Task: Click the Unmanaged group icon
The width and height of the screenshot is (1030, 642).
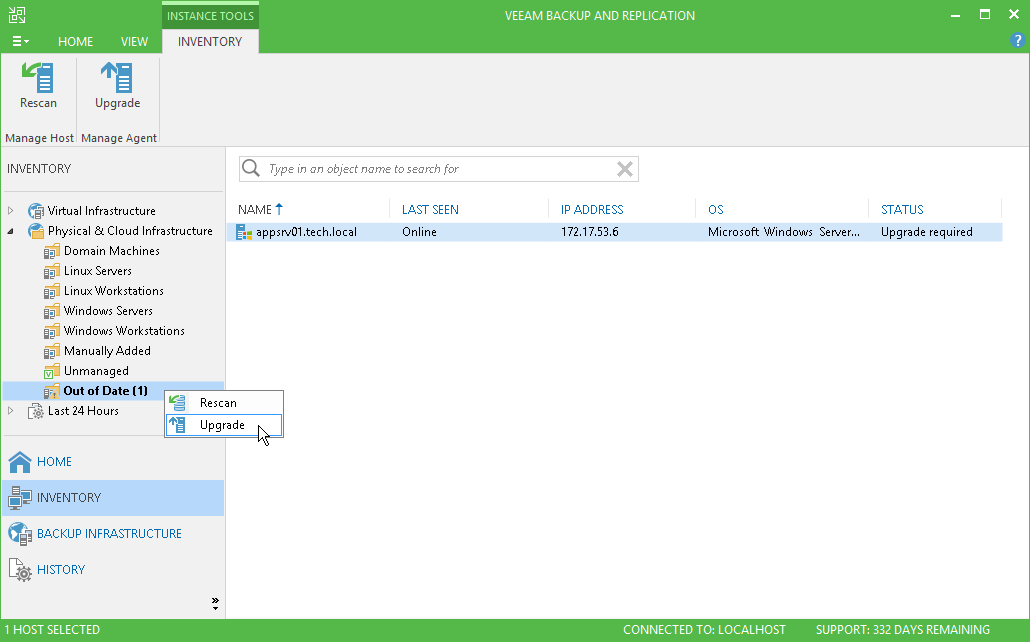Action: click(x=51, y=372)
